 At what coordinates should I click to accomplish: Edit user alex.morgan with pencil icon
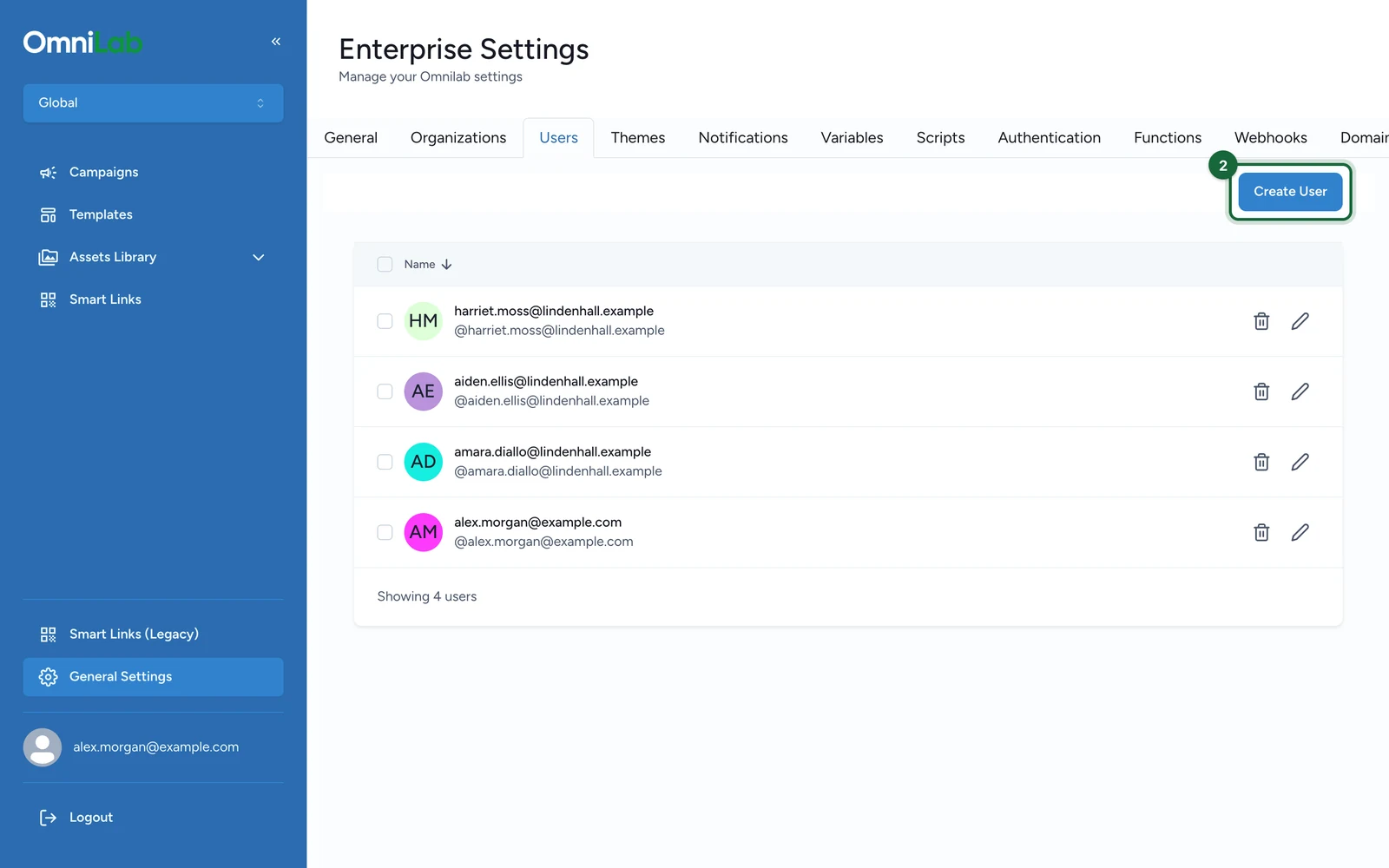[1300, 532]
